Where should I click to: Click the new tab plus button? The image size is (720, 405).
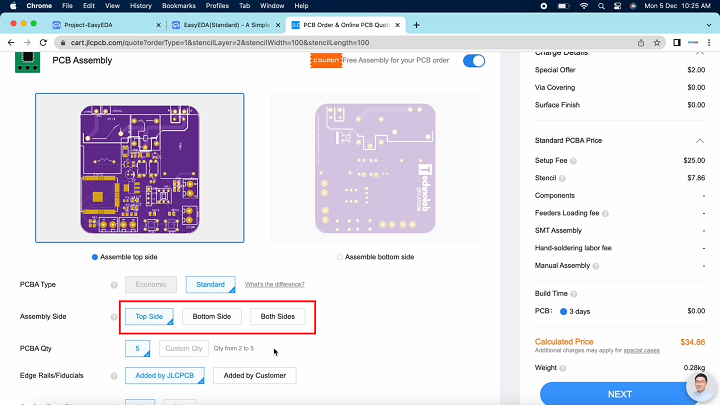(416, 25)
